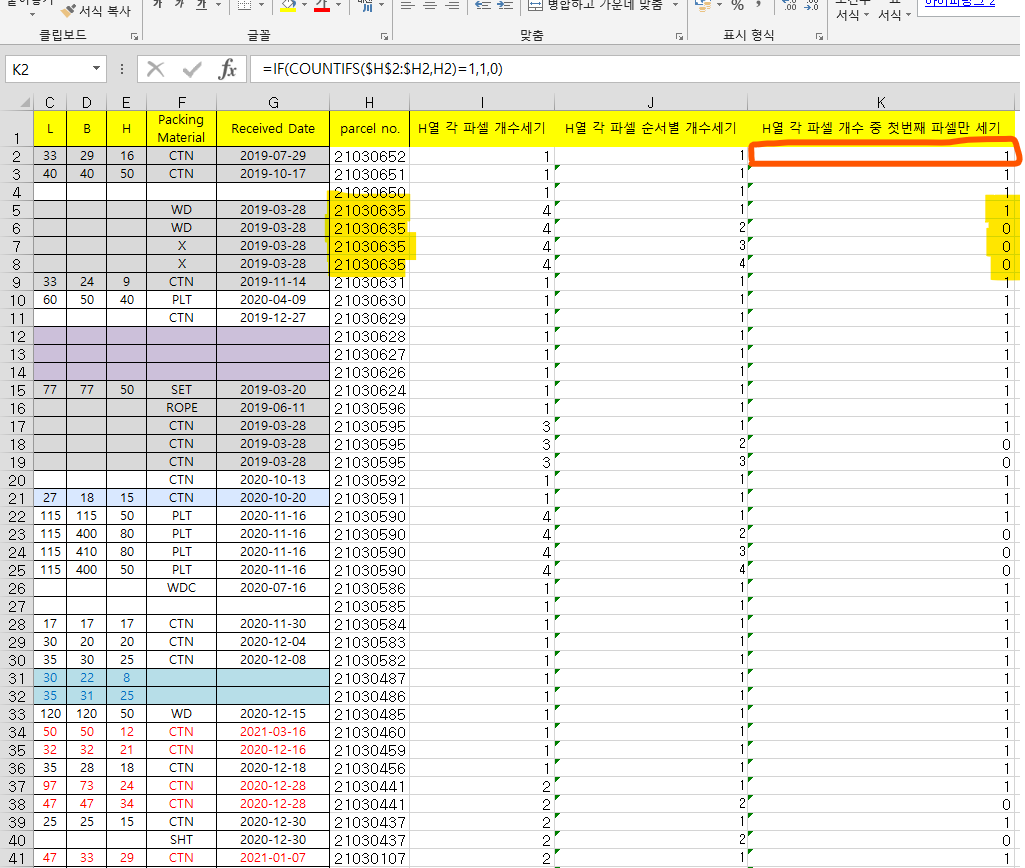
Task: Click the Format Painter (서식 복사) button
Action: (x=95, y=10)
